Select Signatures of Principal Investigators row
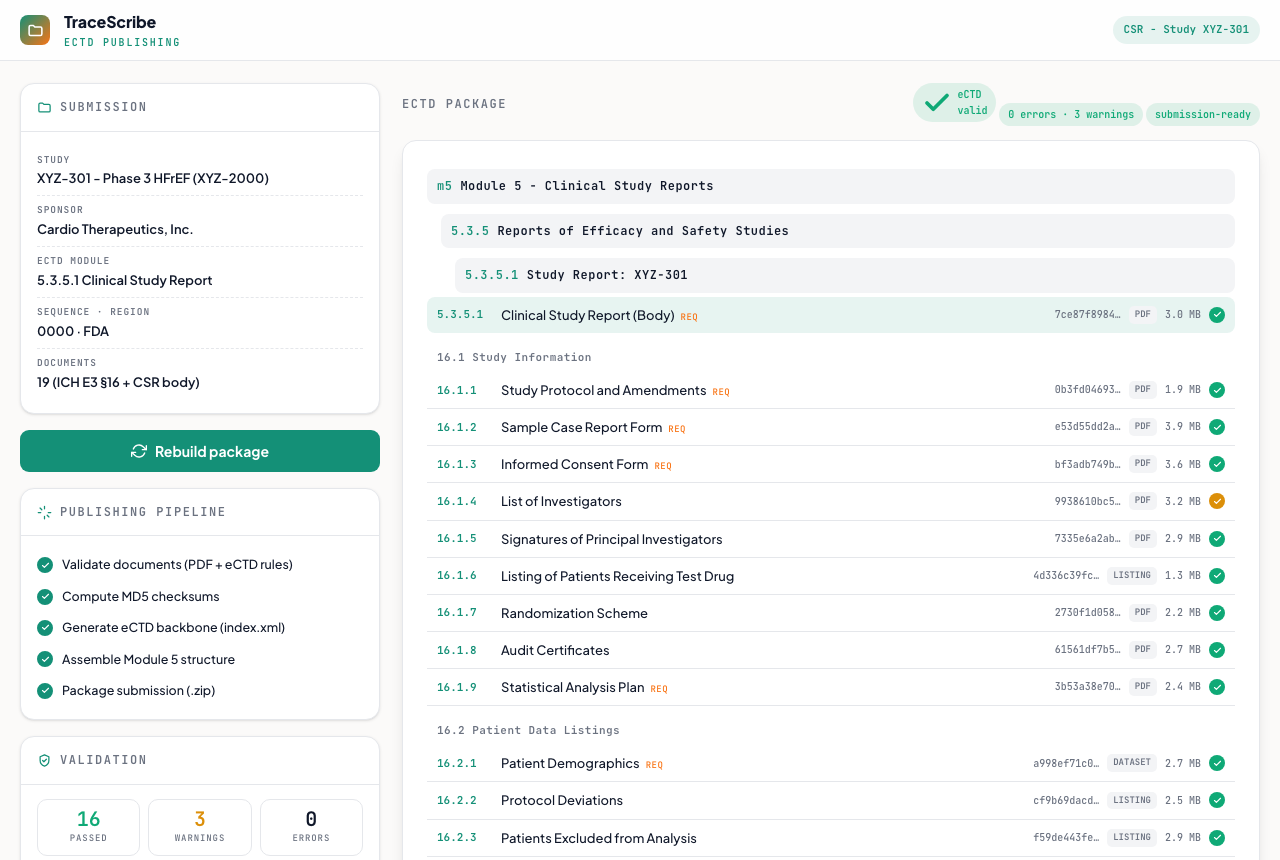 [x=831, y=539]
